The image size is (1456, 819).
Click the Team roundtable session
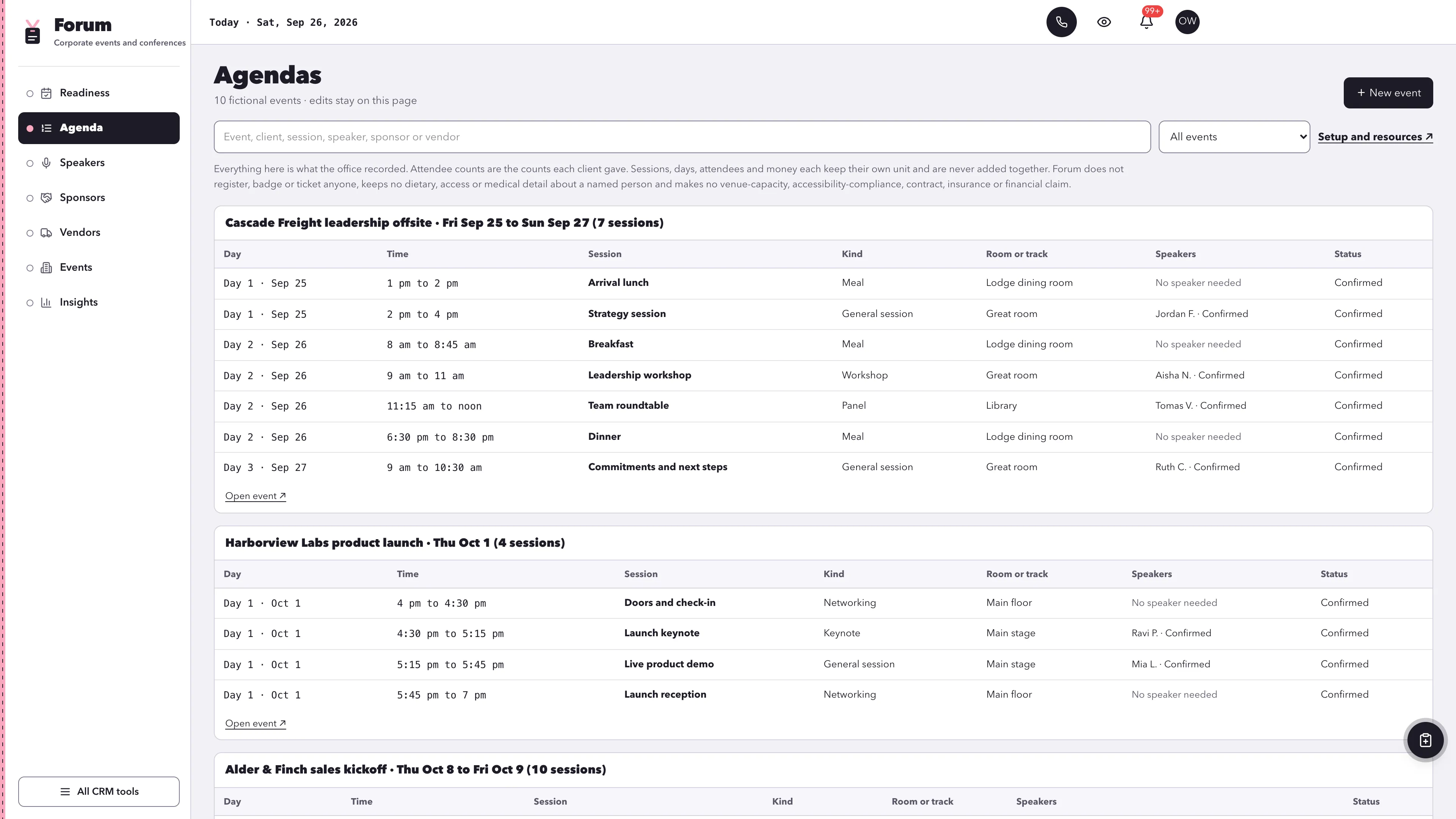[628, 405]
